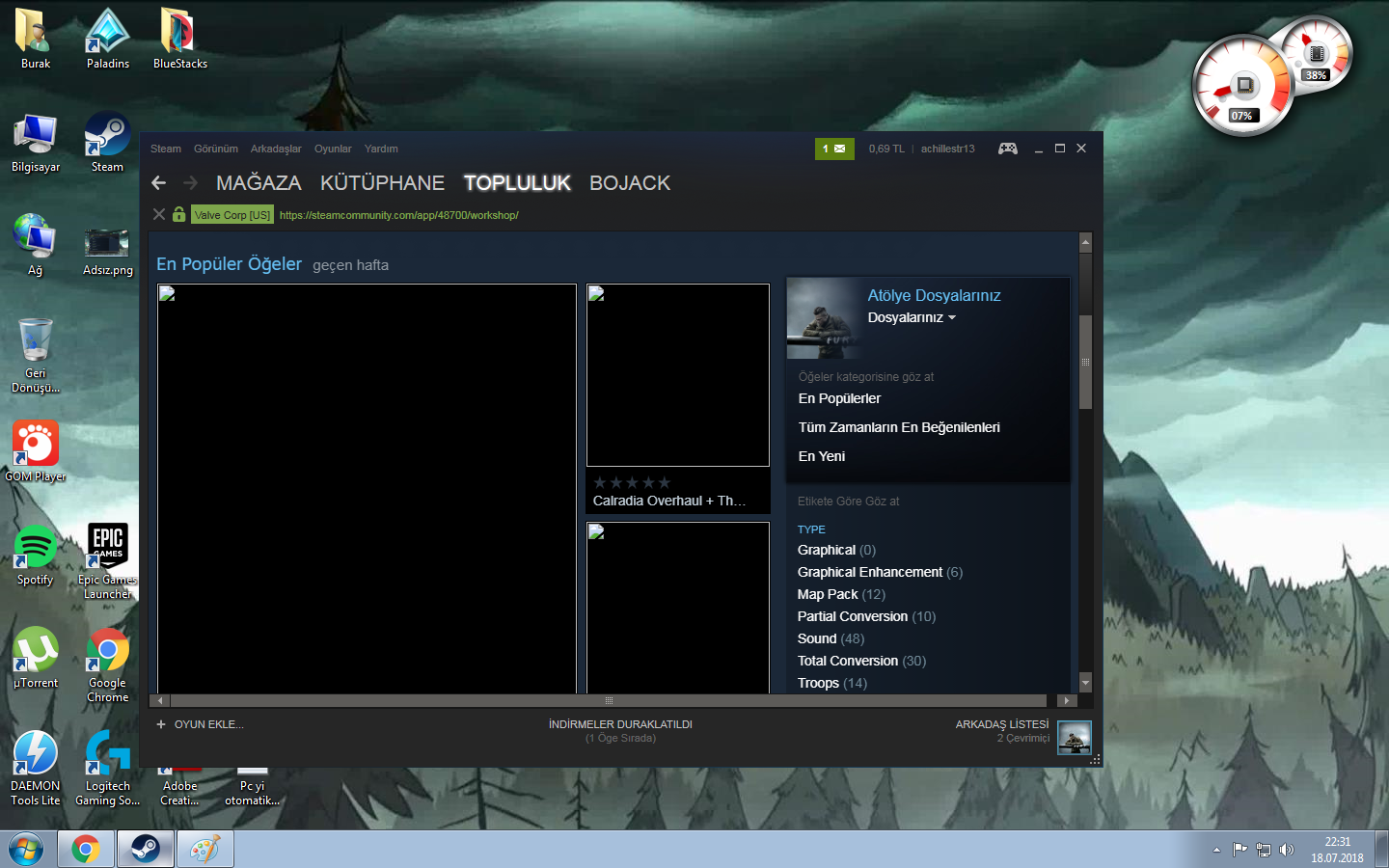Open the achillestr13 account menu
The height and width of the screenshot is (868, 1389).
pyautogui.click(x=947, y=149)
